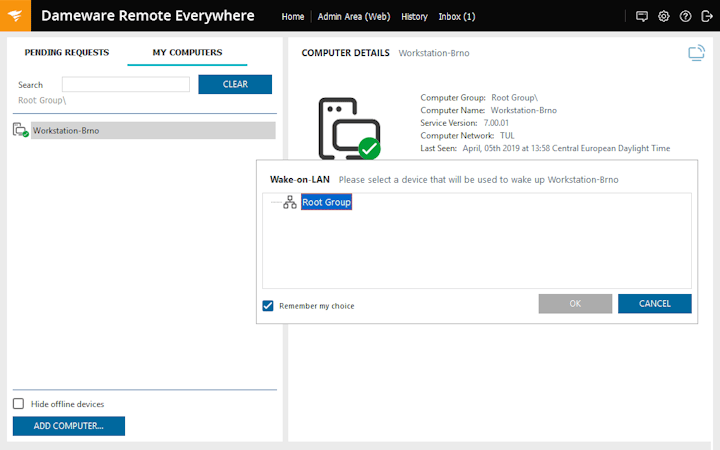Screen dimensions: 720x450
Task: Enable Hide offline devices checkbox
Action: [18, 404]
